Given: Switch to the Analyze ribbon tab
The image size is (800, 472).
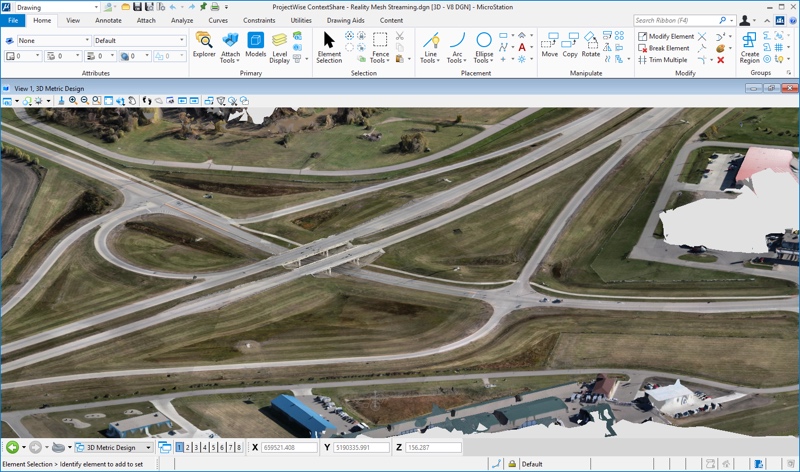Looking at the screenshot, I should coord(182,20).
